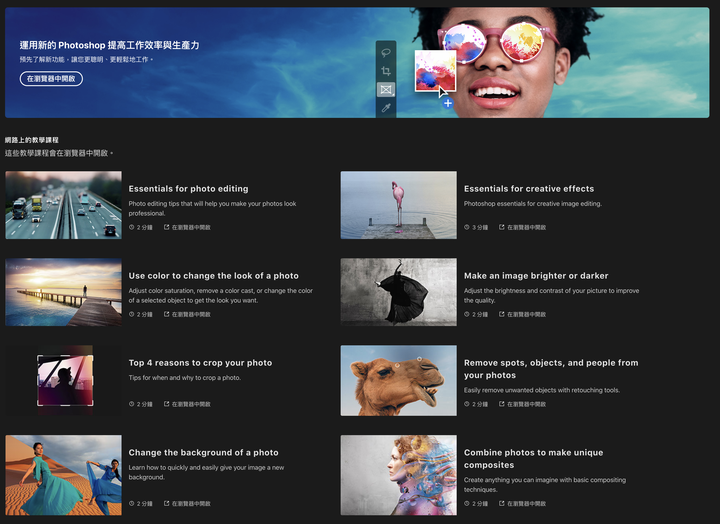This screenshot has height=524, width=720.
Task: Open the flamingo creative effects thumbnail
Action: 399,205
